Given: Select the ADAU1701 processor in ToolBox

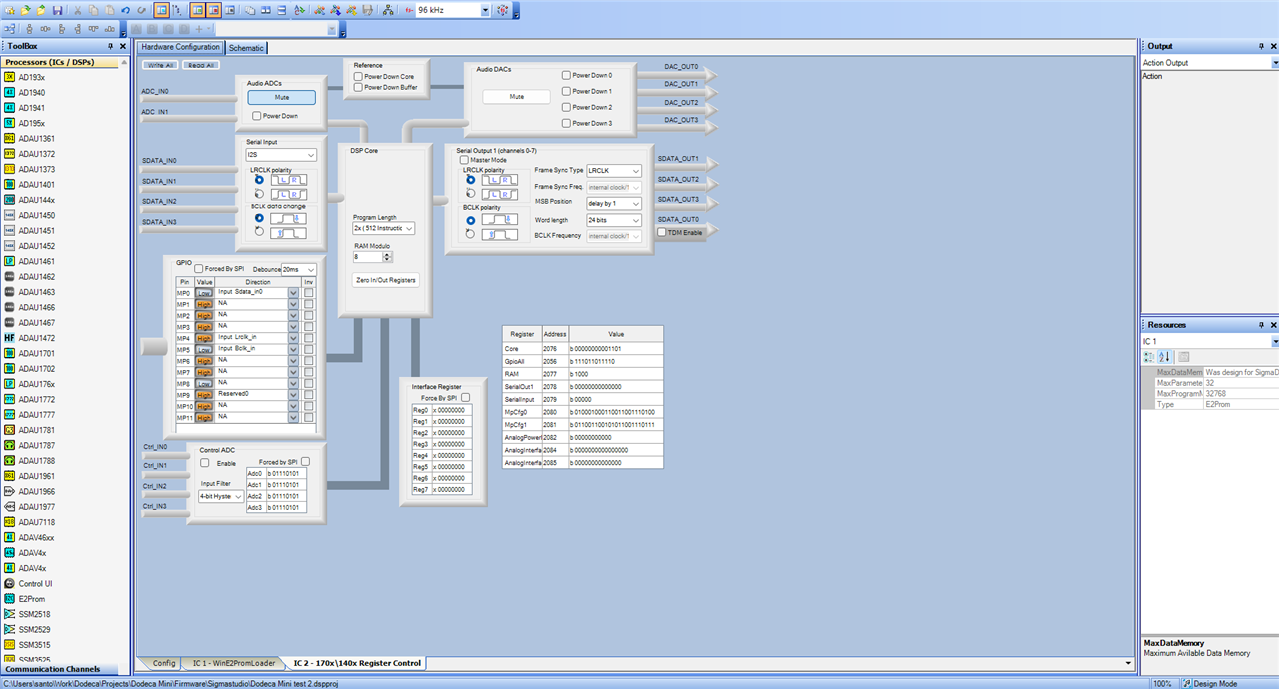Looking at the screenshot, I should (x=36, y=353).
